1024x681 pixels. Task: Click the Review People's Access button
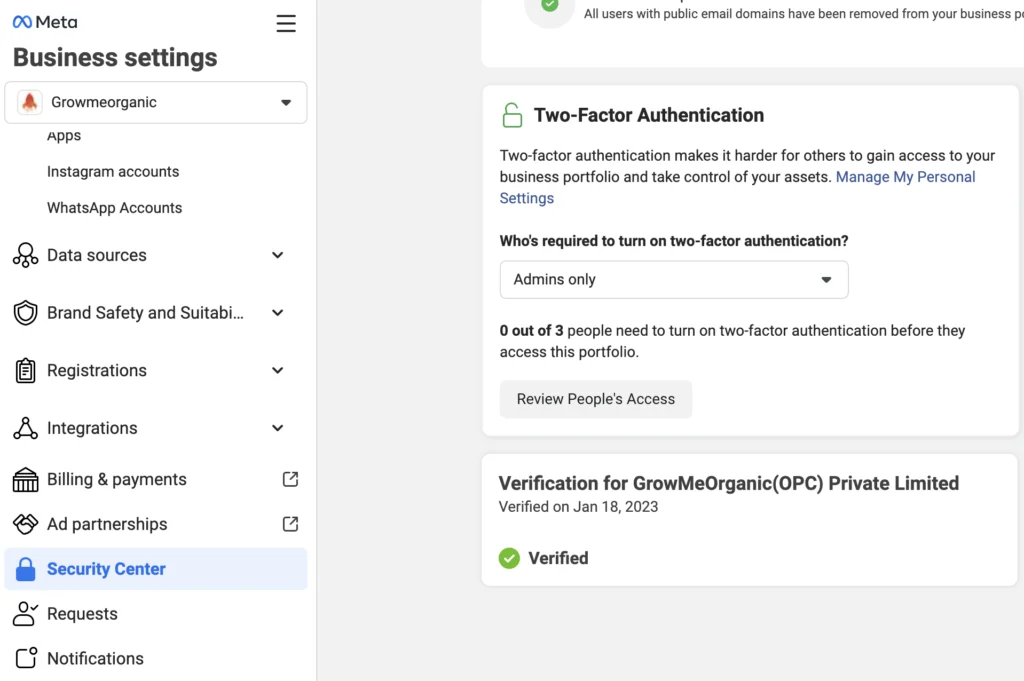point(596,399)
